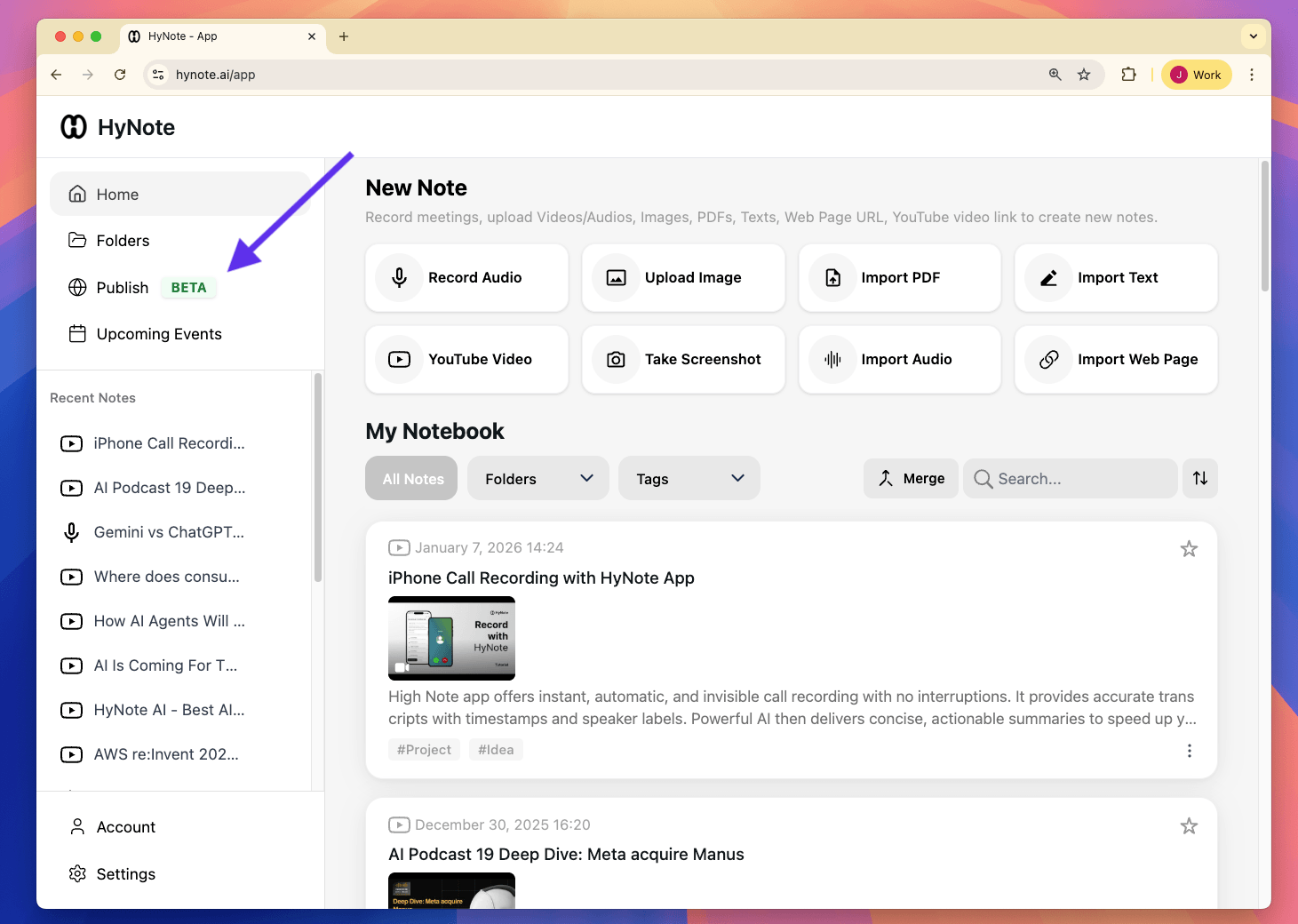Viewport: 1298px width, 924px height.
Task: Star the iPhone Call Recording note
Action: click(x=1189, y=549)
